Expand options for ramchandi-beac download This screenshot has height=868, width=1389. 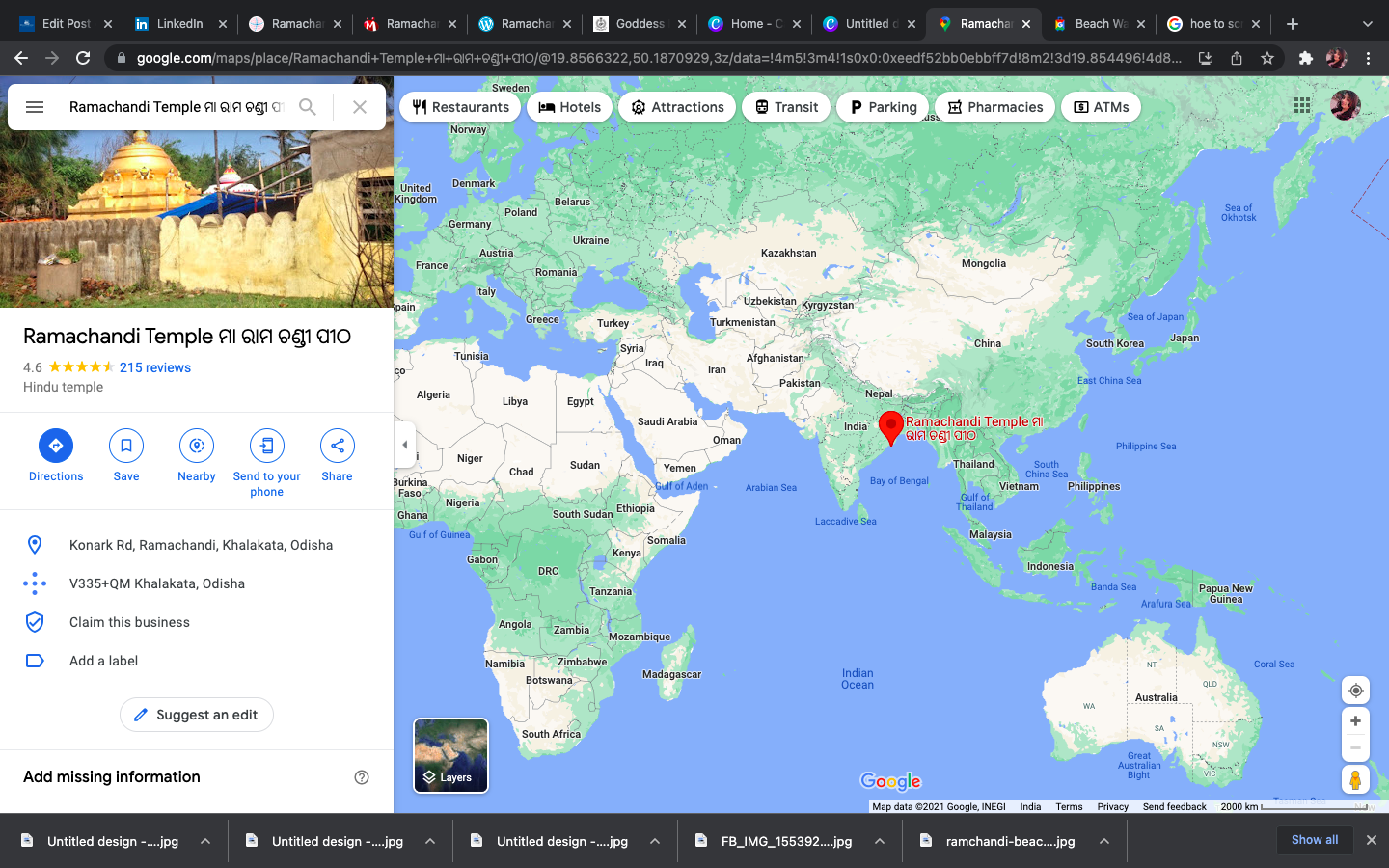coord(1104,841)
